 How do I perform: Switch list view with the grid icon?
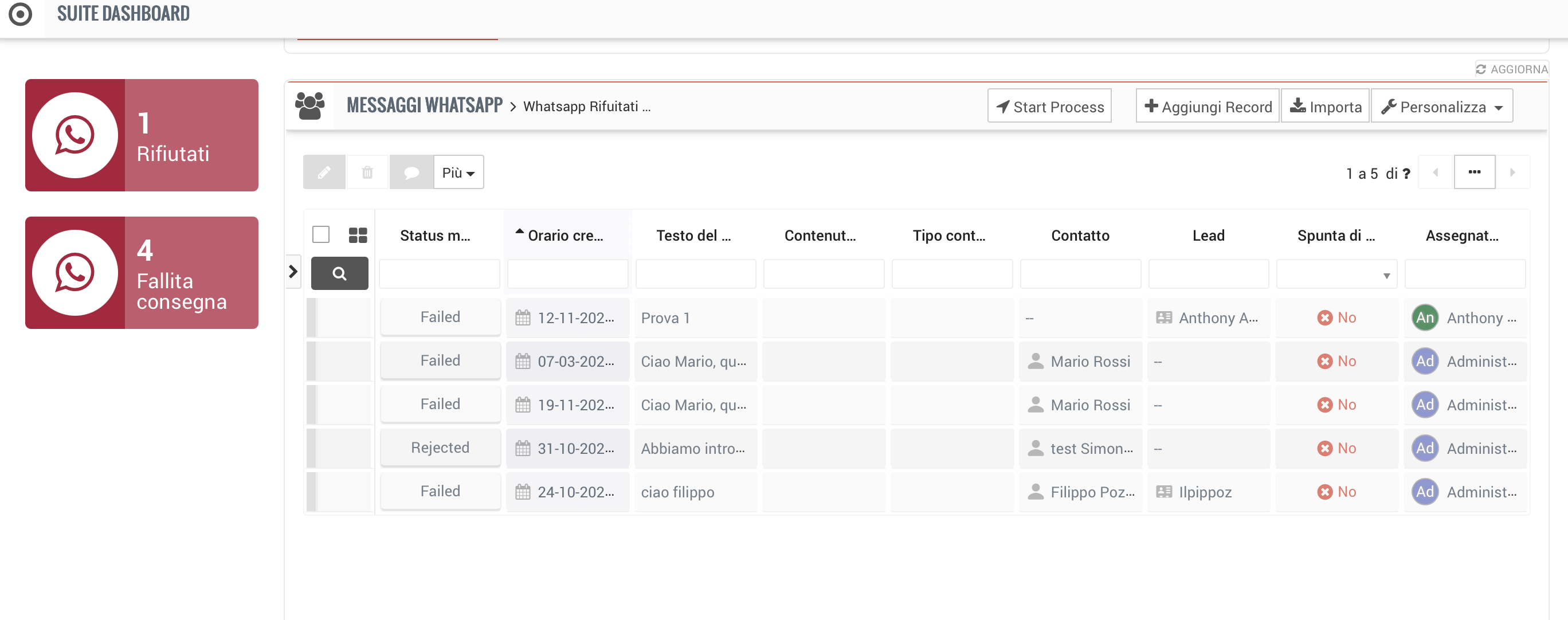tap(358, 236)
